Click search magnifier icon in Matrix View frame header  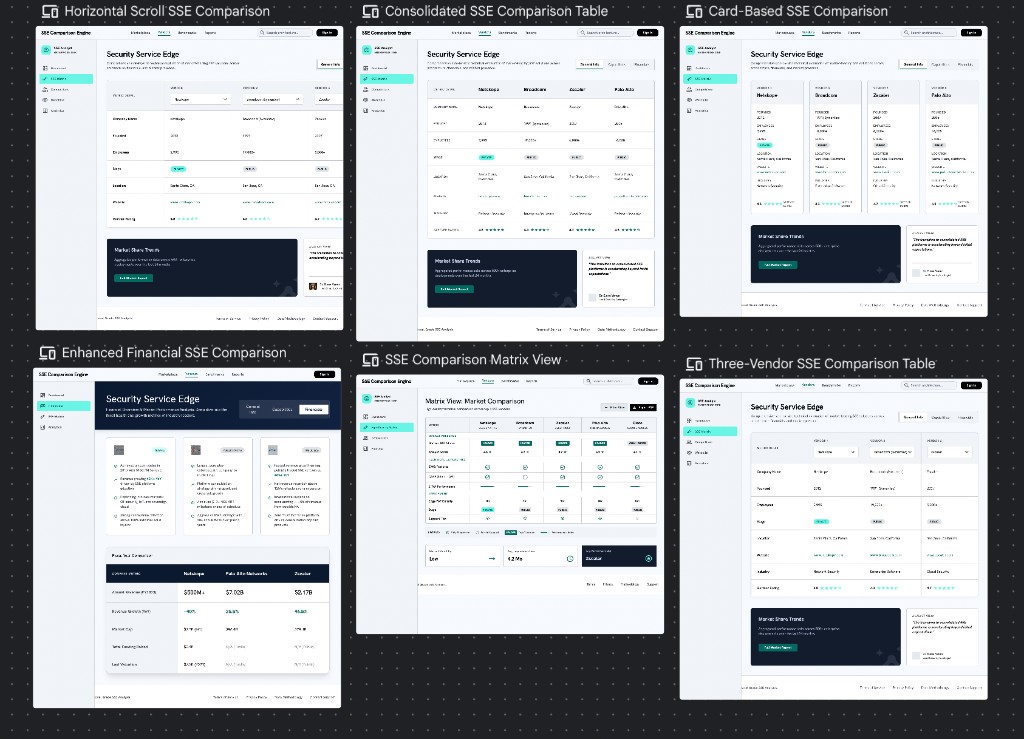[588, 381]
